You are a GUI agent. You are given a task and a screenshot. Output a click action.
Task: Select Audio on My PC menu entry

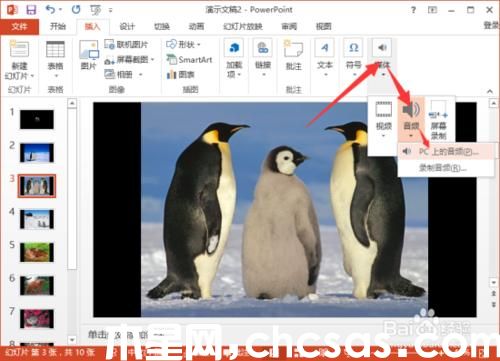click(446, 152)
